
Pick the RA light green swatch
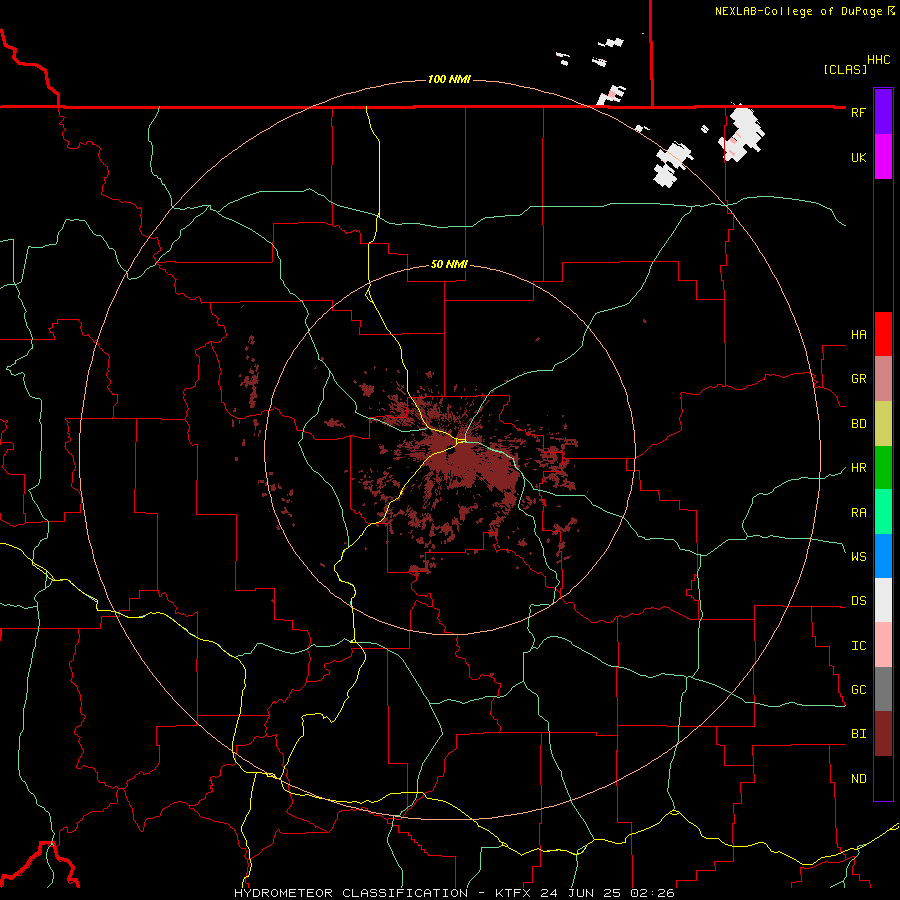tap(883, 512)
